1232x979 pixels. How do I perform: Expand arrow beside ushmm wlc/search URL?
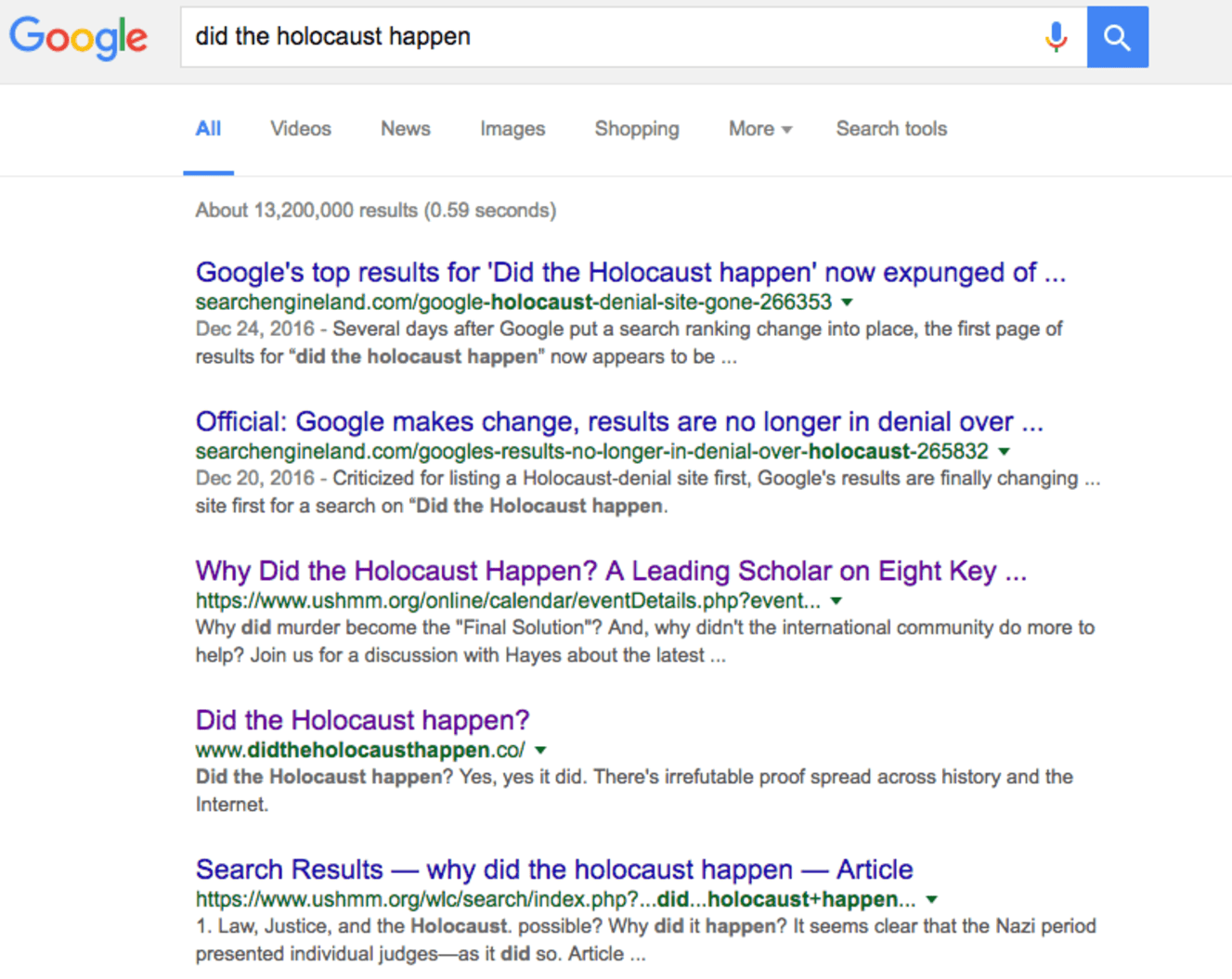click(x=931, y=900)
